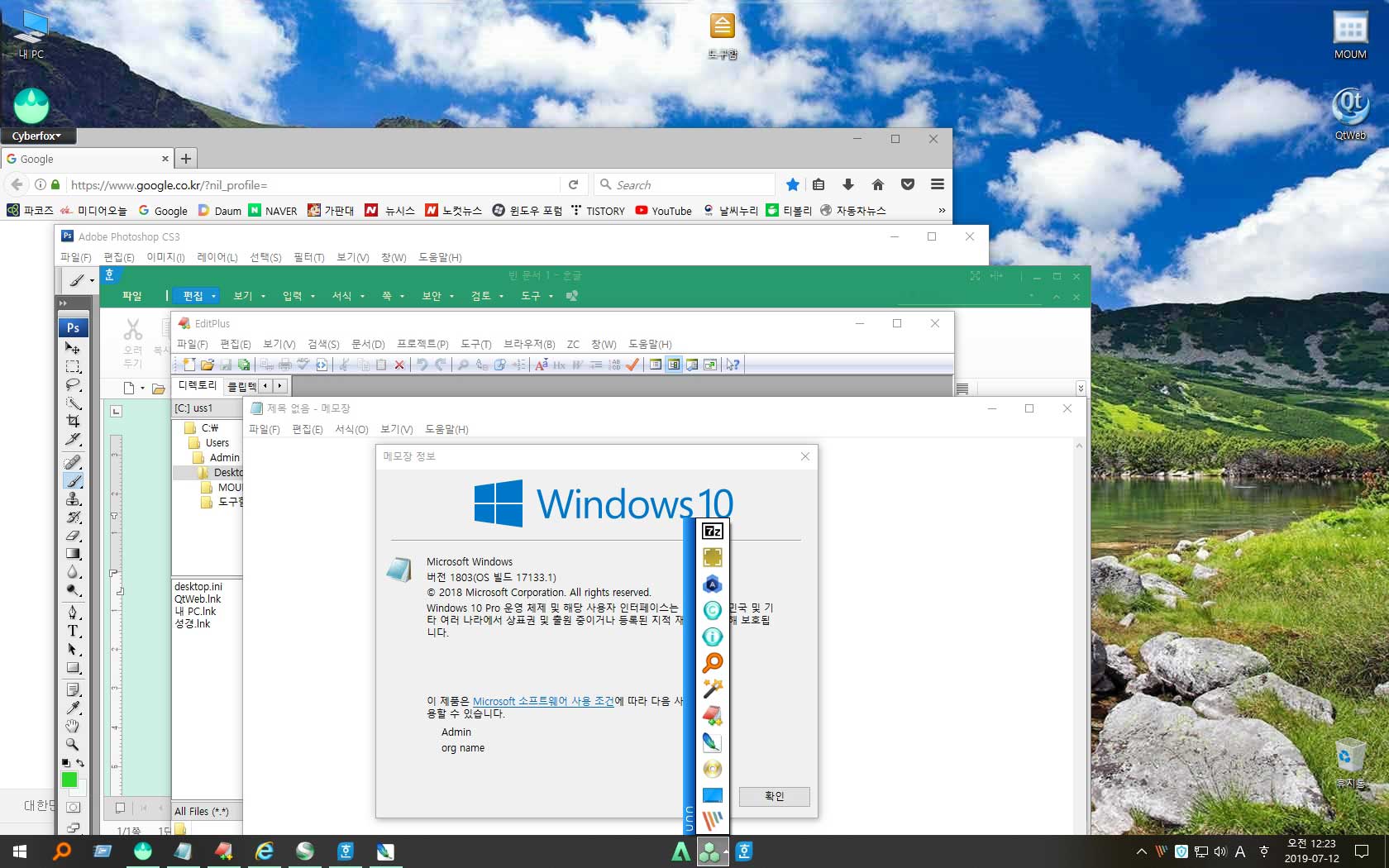
Task: Click orange checkmark icon in EditPlus toolbar
Action: point(632,365)
